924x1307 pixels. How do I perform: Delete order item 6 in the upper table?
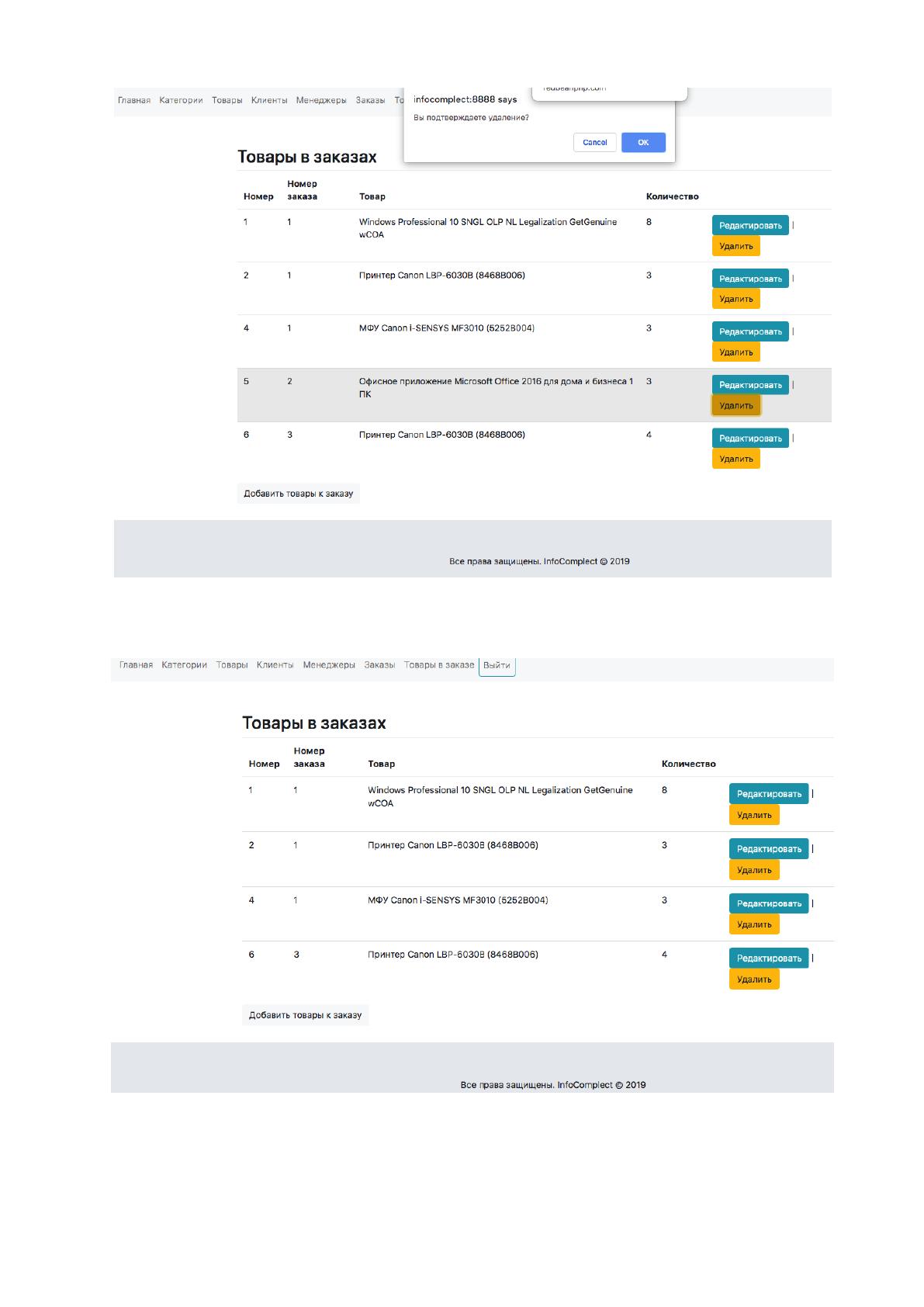click(x=736, y=459)
